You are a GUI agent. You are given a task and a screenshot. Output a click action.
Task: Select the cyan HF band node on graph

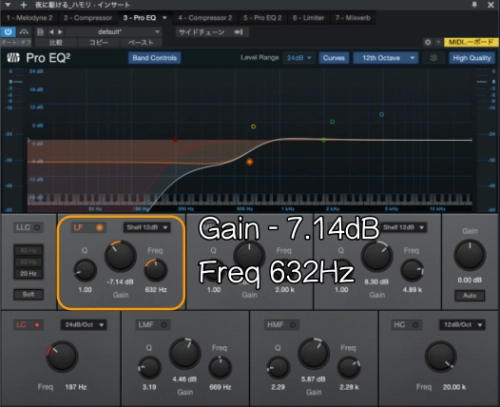coord(381,114)
